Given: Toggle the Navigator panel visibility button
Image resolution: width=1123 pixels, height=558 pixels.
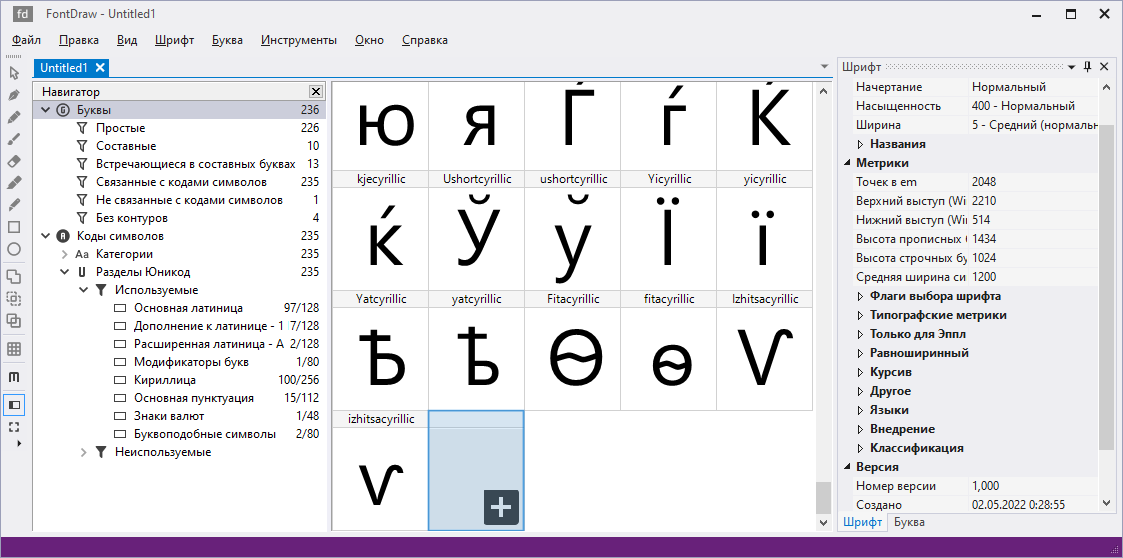Looking at the screenshot, I should tap(14, 405).
